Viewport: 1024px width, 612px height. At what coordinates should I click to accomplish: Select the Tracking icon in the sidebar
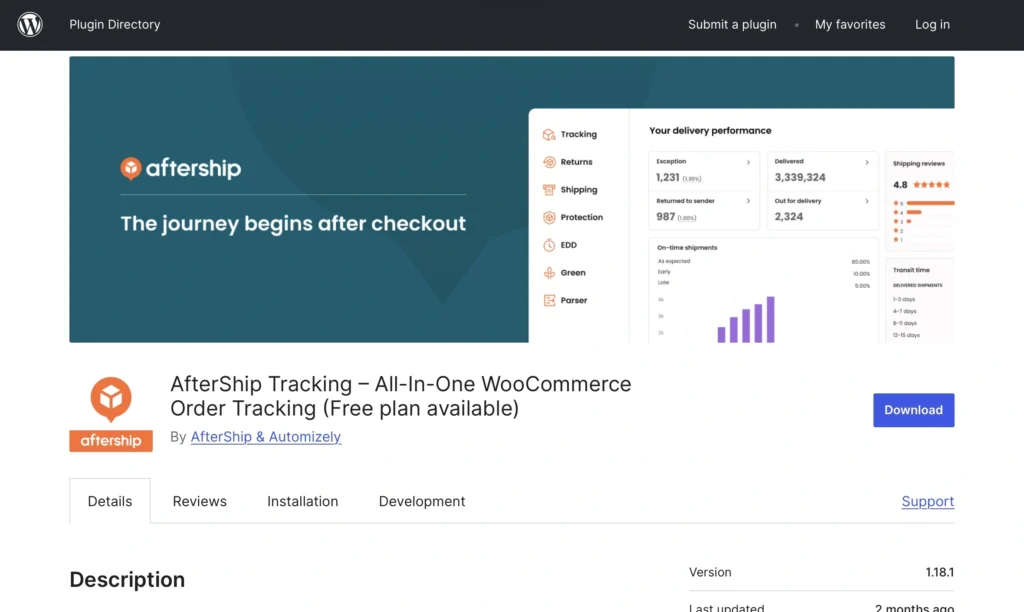550,133
